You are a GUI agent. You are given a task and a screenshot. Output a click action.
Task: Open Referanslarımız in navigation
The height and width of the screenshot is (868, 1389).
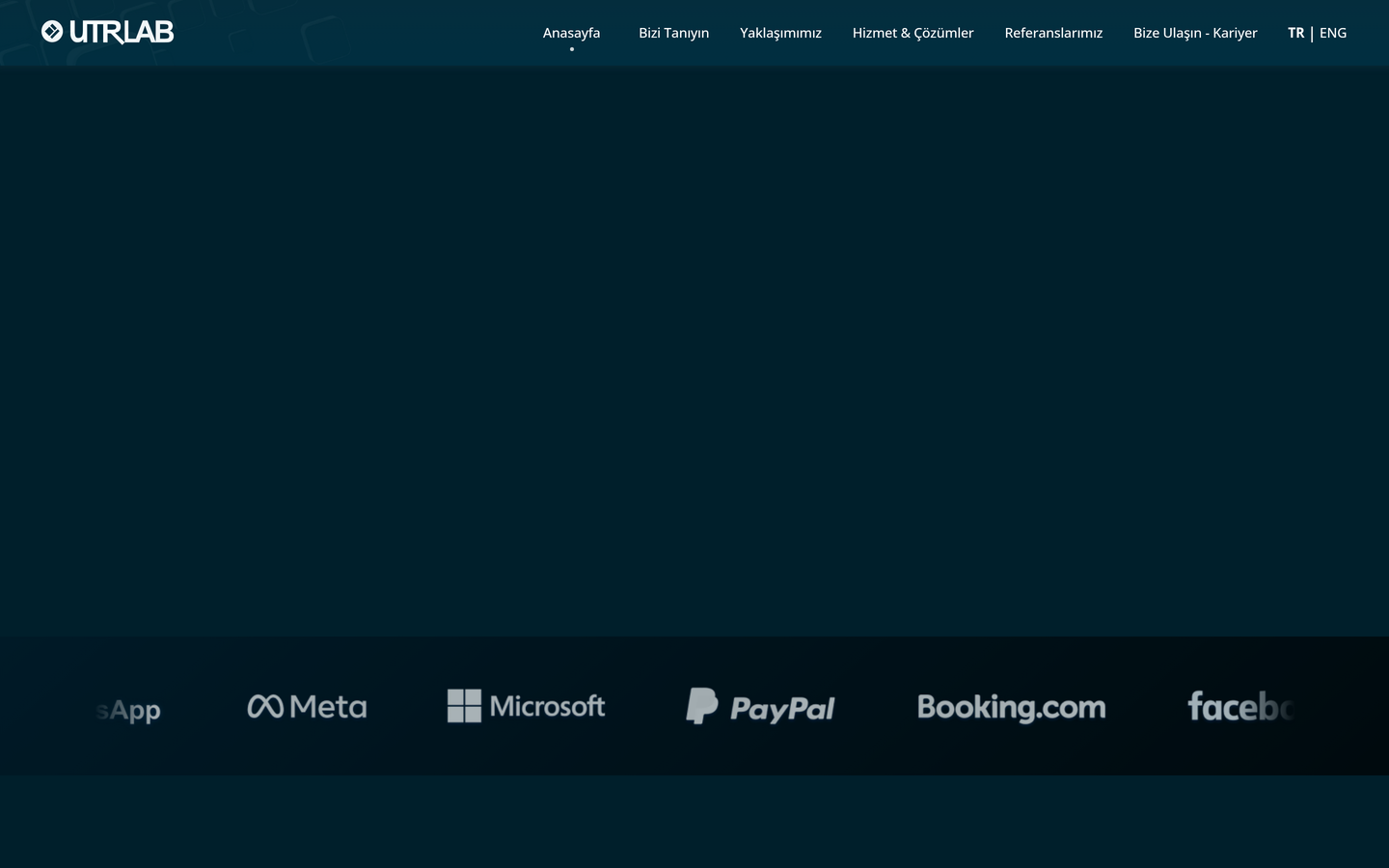tap(1053, 33)
